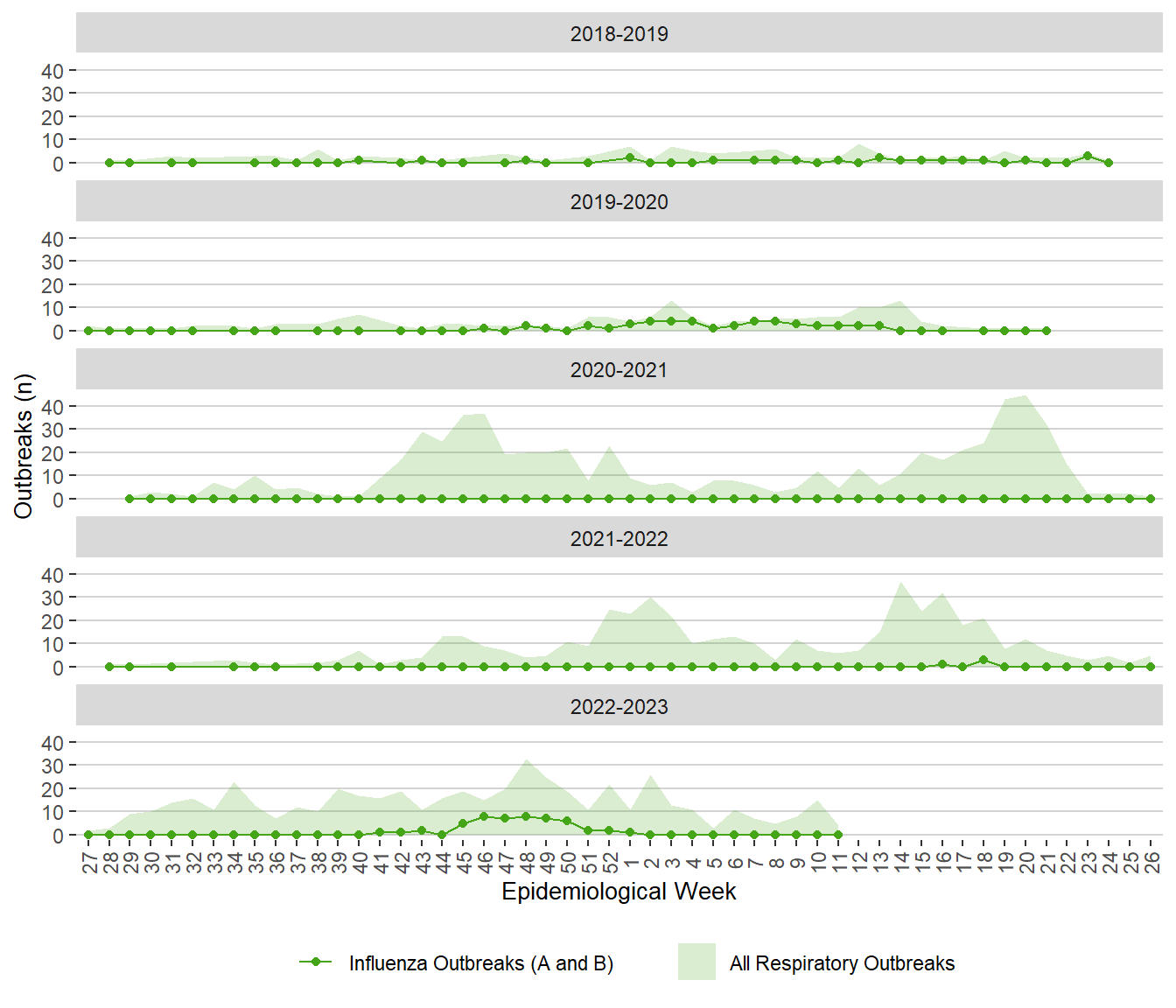This screenshot has width=1176, height=1008.
Task: Pick the week 46 influenza point in 2022-2023
Action: (x=484, y=816)
